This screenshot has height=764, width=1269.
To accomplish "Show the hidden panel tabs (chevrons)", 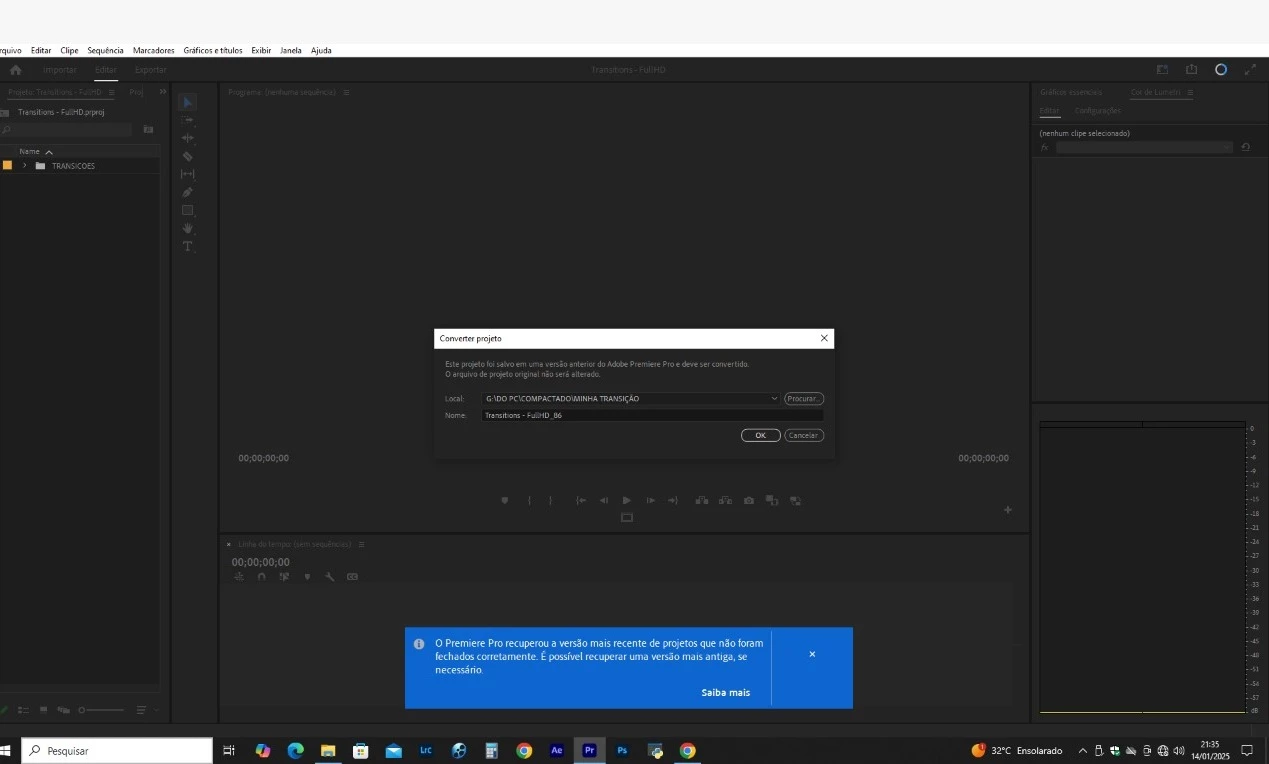I will (x=163, y=92).
